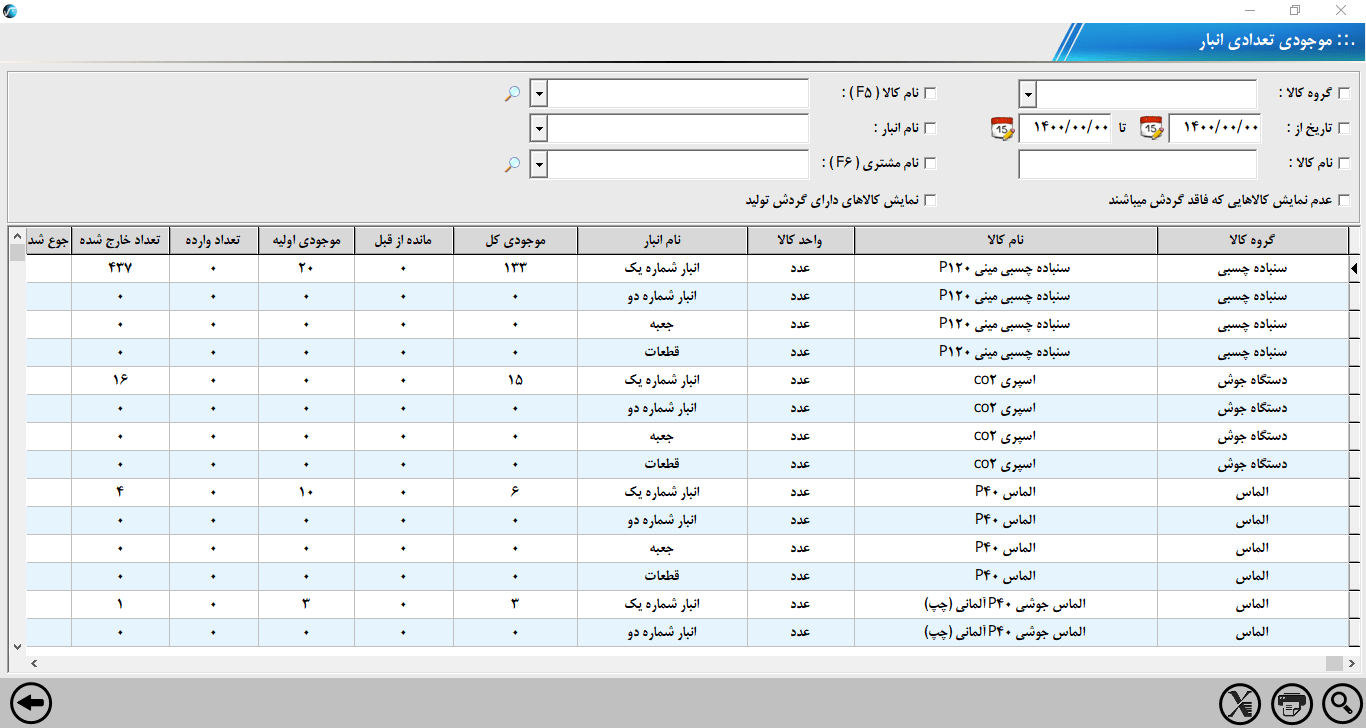1366x728 pixels.
Task: Expand the گروه کالا dropdown list
Action: coord(1028,94)
